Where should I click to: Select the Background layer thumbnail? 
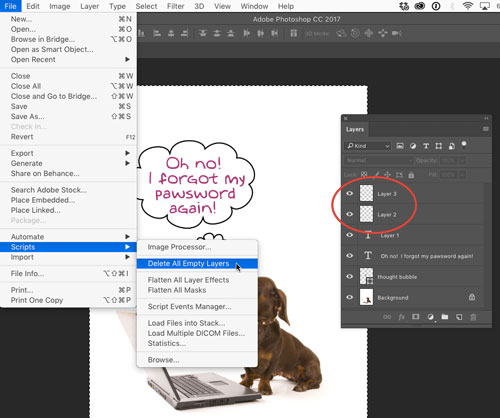pos(366,297)
